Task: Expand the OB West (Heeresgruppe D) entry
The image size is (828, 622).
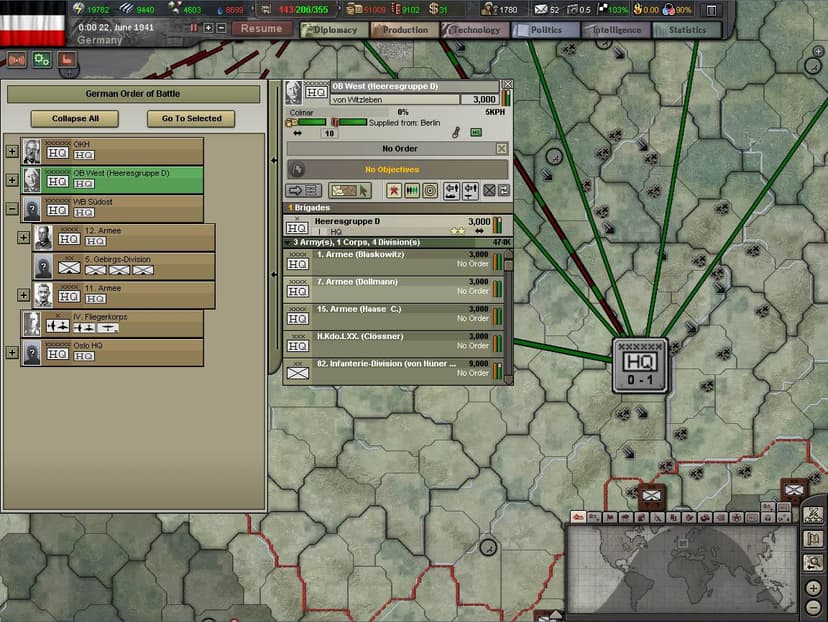Action: click(12, 180)
